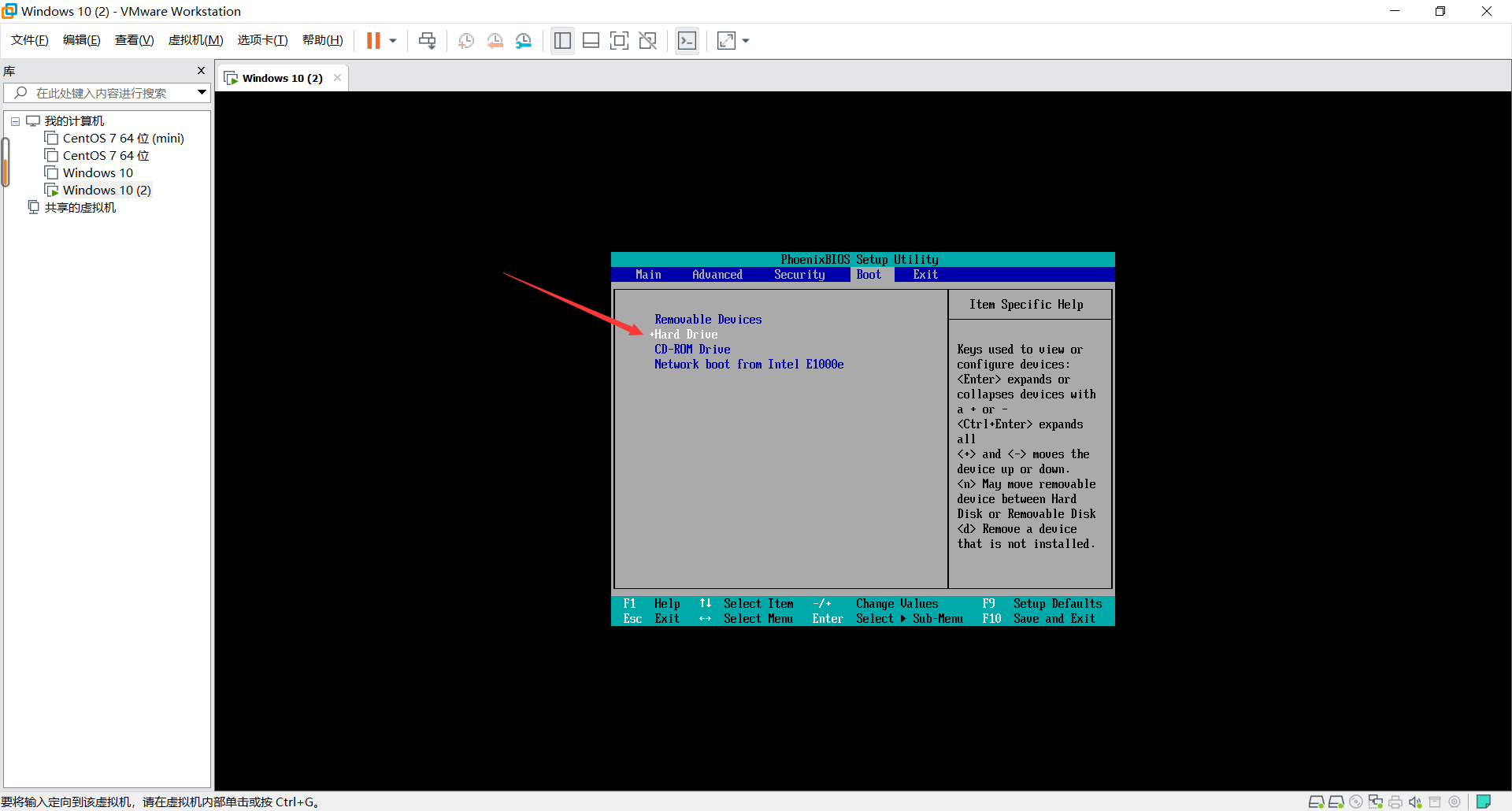Click Removable Devices boot entry
Image resolution: width=1512 pixels, height=811 pixels.
click(x=708, y=320)
